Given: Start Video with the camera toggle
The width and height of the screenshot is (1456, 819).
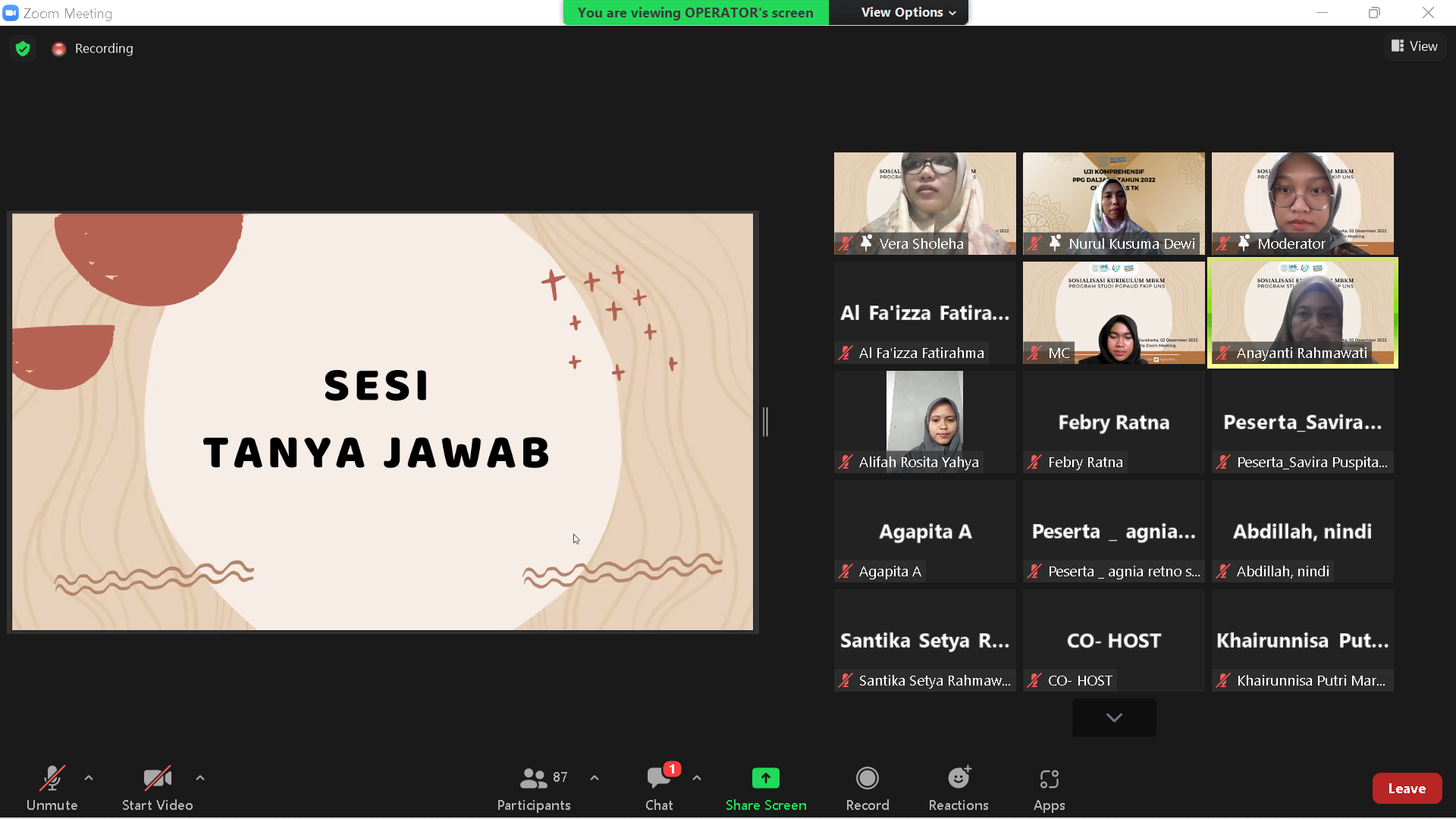Looking at the screenshot, I should tap(157, 779).
